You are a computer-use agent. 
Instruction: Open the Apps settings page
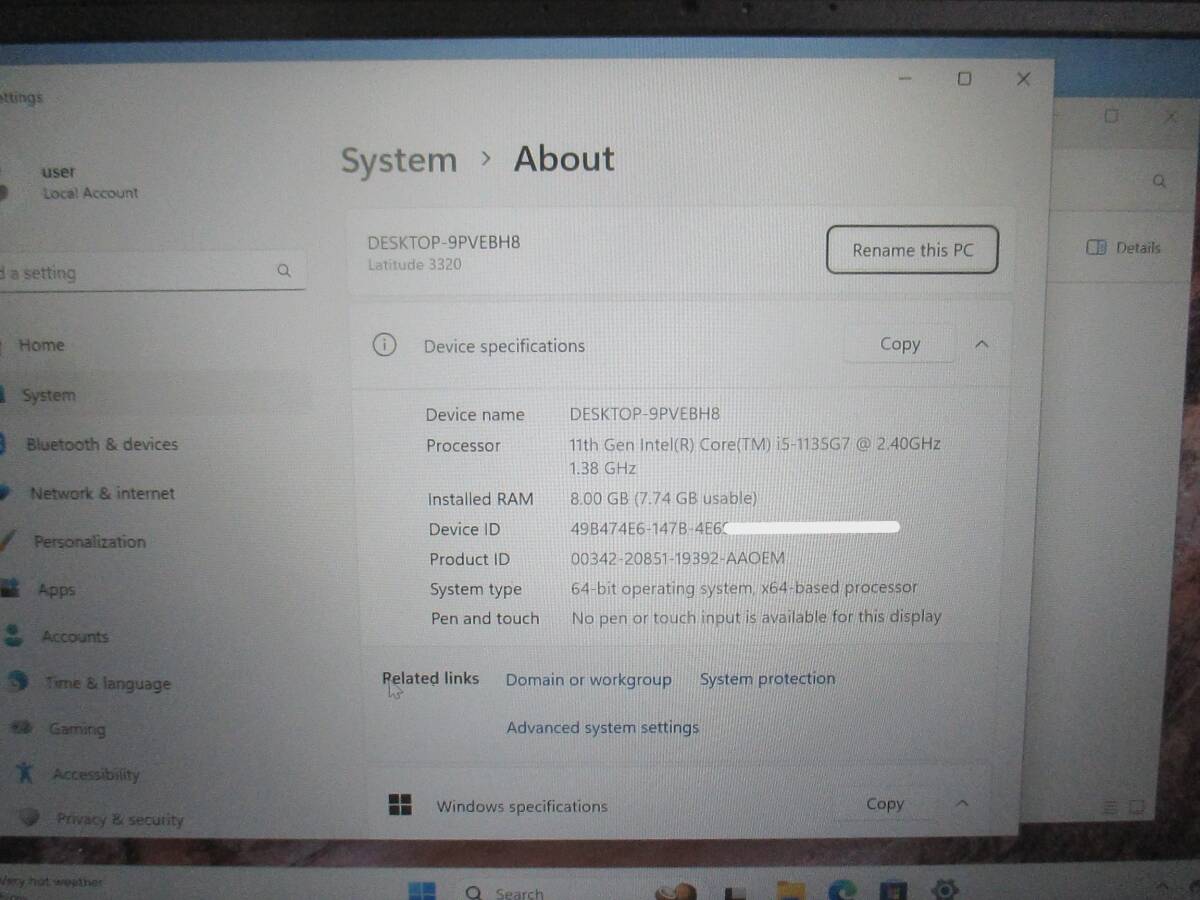[x=56, y=589]
